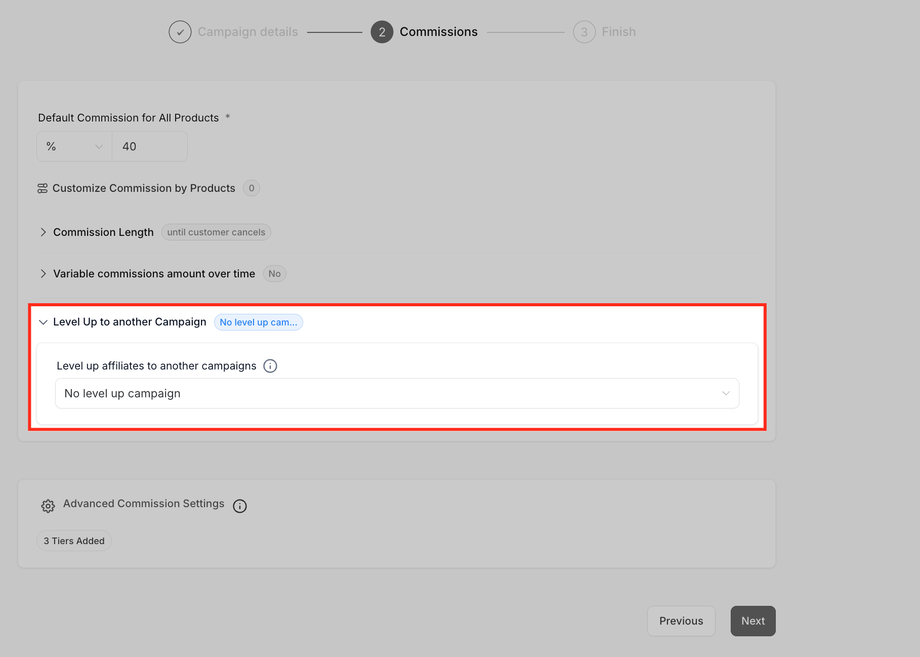Click info icon beside level up affiliates label
The width and height of the screenshot is (920, 657).
click(270, 366)
